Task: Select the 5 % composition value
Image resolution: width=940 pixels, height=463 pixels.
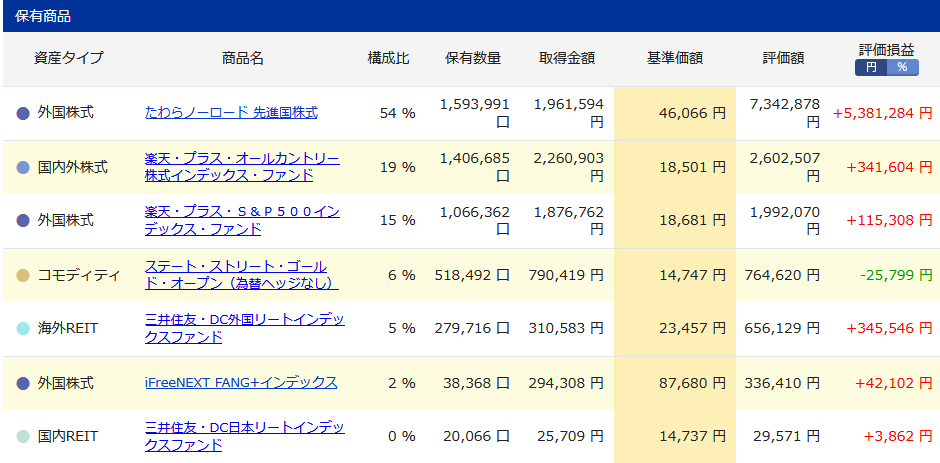Action: click(402, 329)
